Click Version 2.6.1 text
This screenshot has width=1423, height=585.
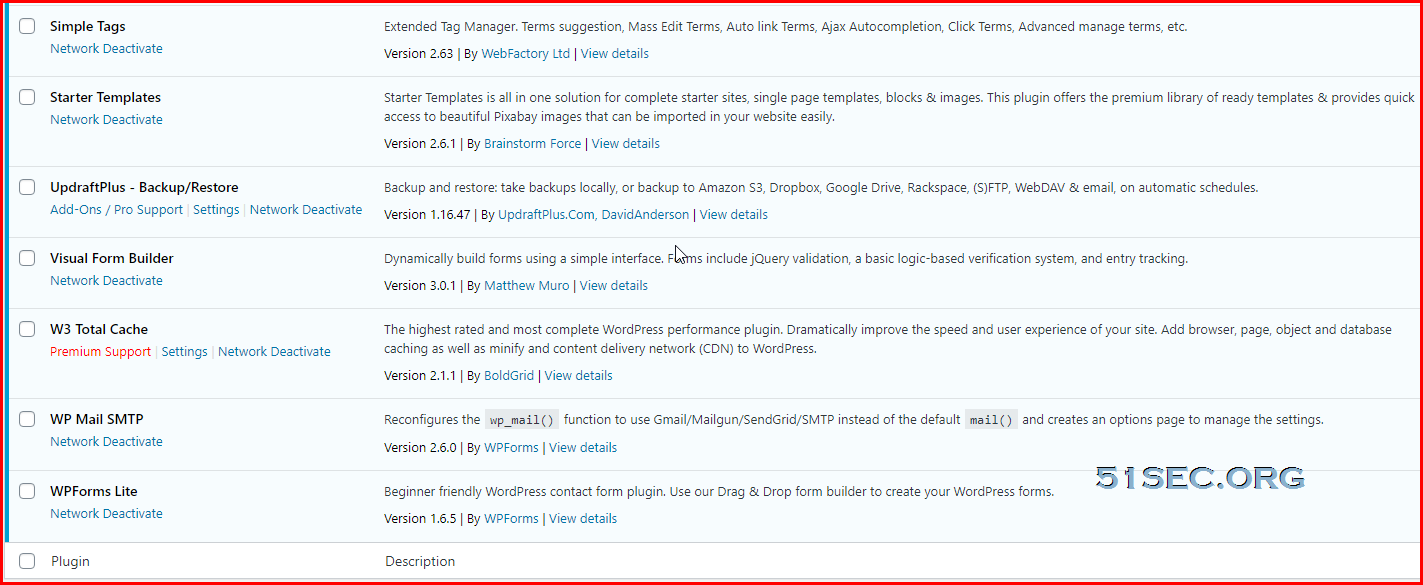[420, 143]
